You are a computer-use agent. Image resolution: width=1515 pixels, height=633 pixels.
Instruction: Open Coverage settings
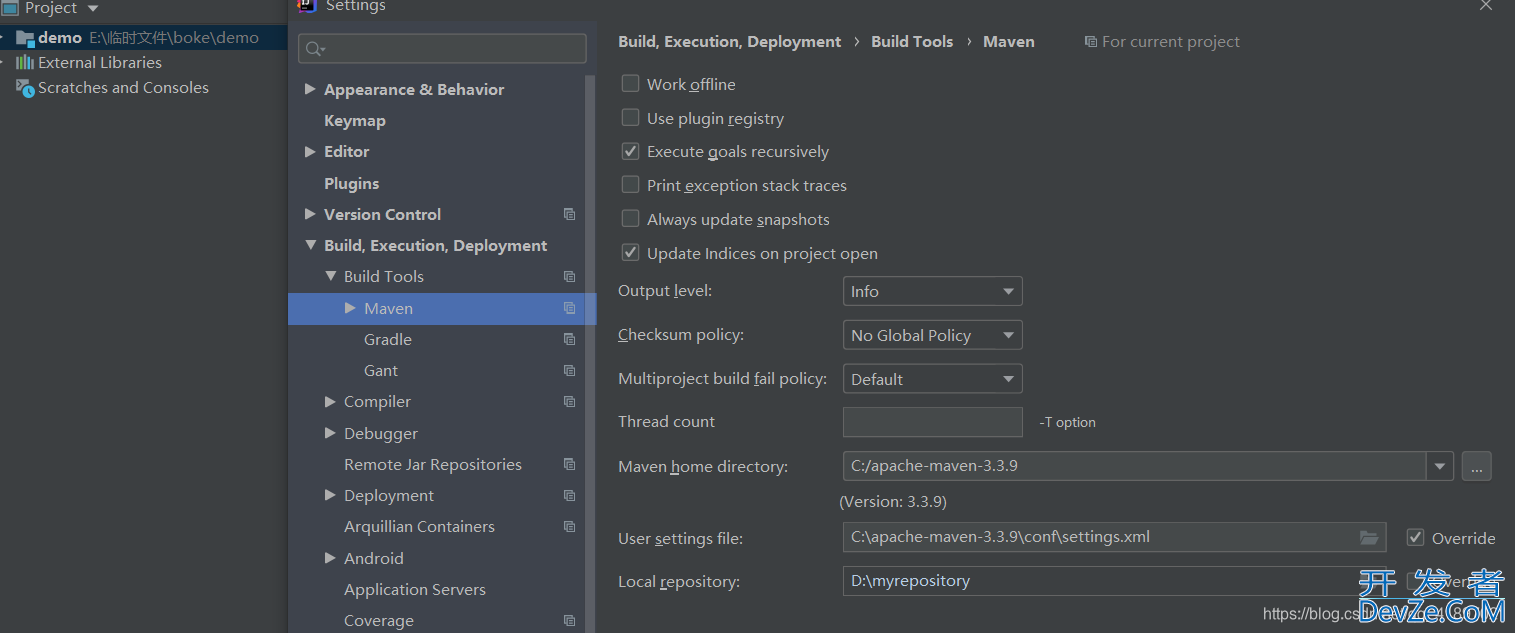[x=379, y=620]
